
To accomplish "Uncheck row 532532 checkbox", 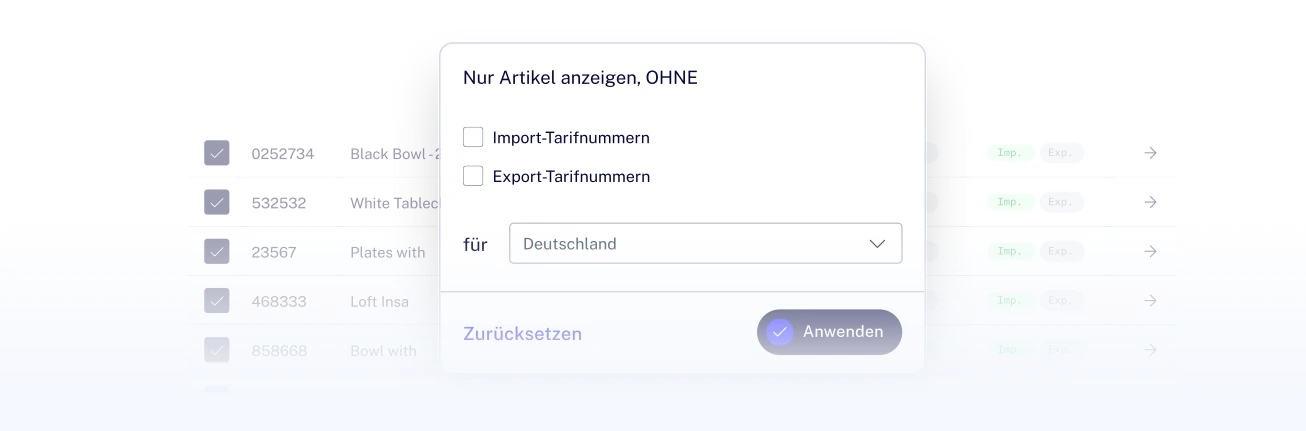I will (x=217, y=202).
